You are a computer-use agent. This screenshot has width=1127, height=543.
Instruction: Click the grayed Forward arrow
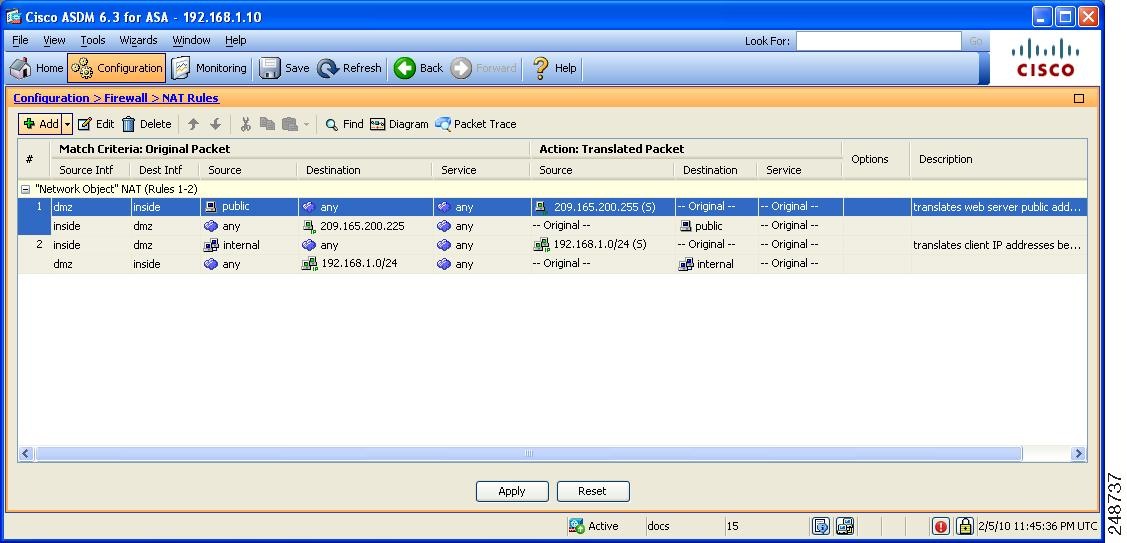[x=483, y=68]
